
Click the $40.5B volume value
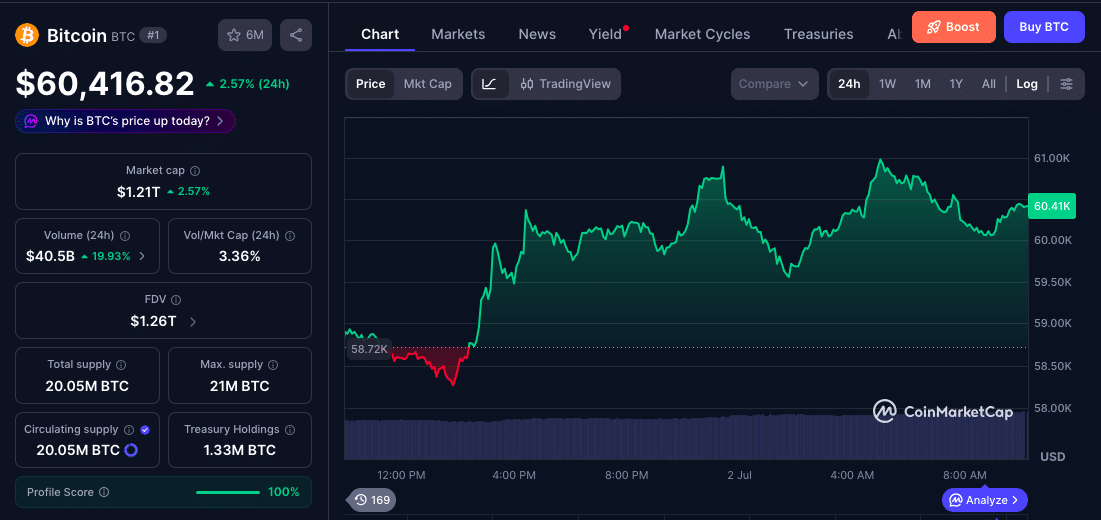click(50, 256)
